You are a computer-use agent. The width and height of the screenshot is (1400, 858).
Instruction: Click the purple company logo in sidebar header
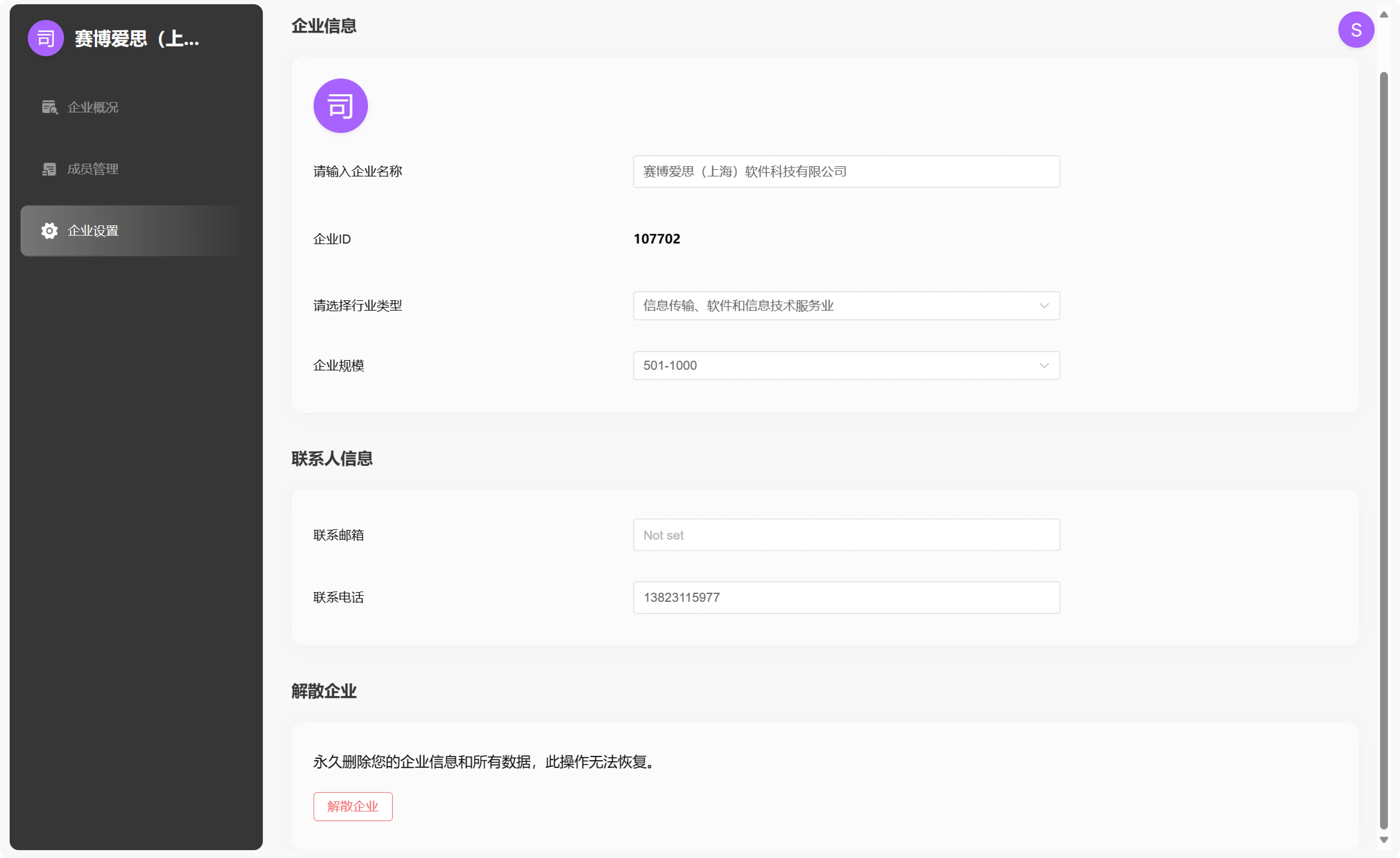[45, 38]
